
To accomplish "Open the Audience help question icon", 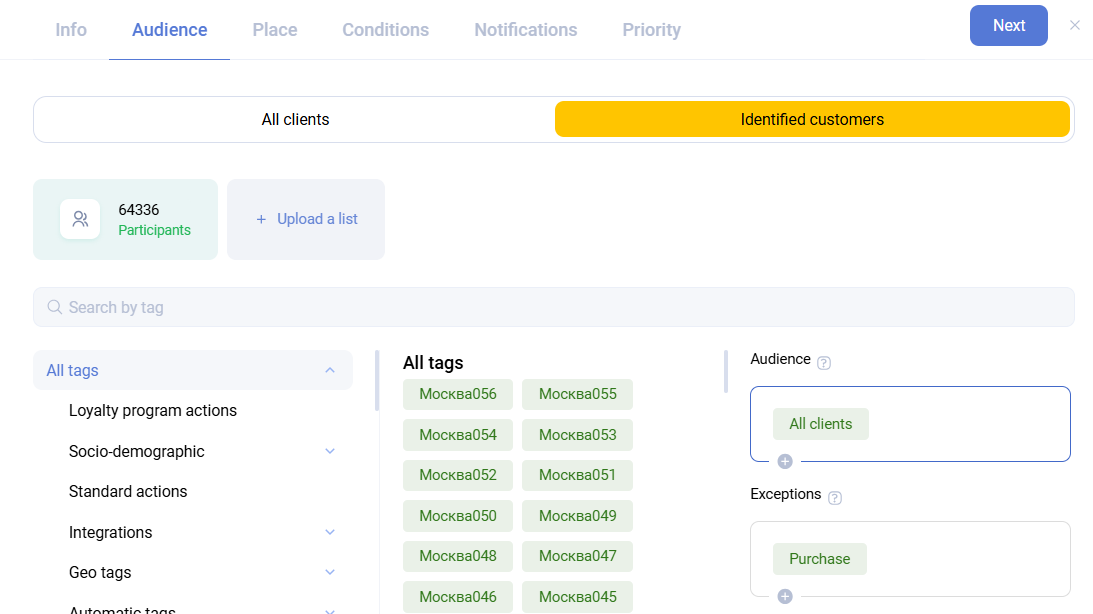I will click(x=824, y=363).
